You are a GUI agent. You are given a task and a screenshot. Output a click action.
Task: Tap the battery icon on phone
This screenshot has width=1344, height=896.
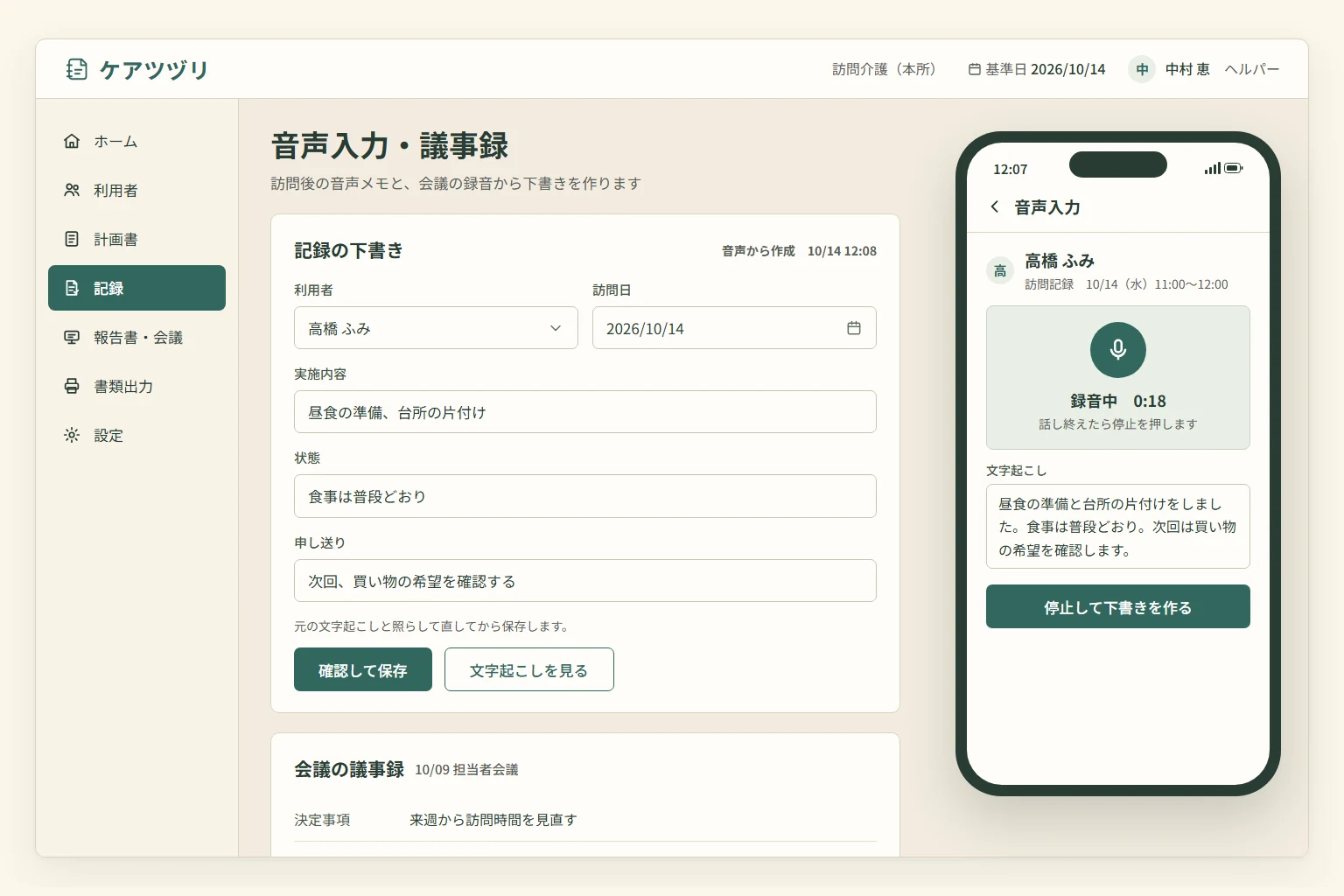click(x=1234, y=168)
